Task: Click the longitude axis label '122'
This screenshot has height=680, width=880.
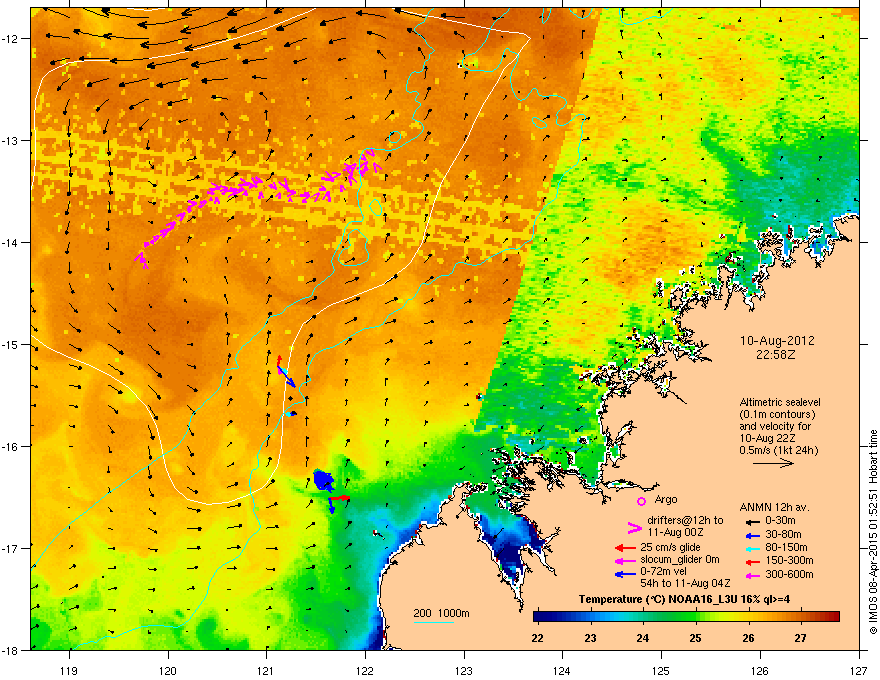Action: tap(365, 670)
